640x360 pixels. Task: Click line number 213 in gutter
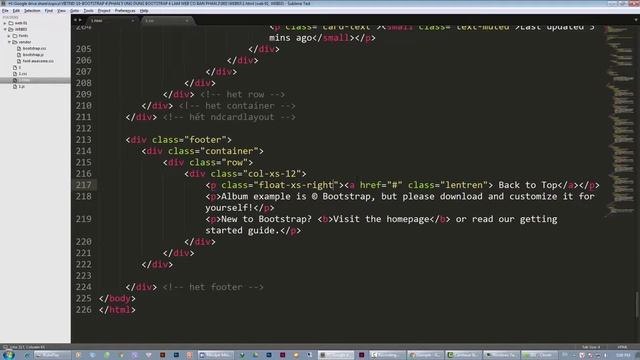(x=84, y=140)
